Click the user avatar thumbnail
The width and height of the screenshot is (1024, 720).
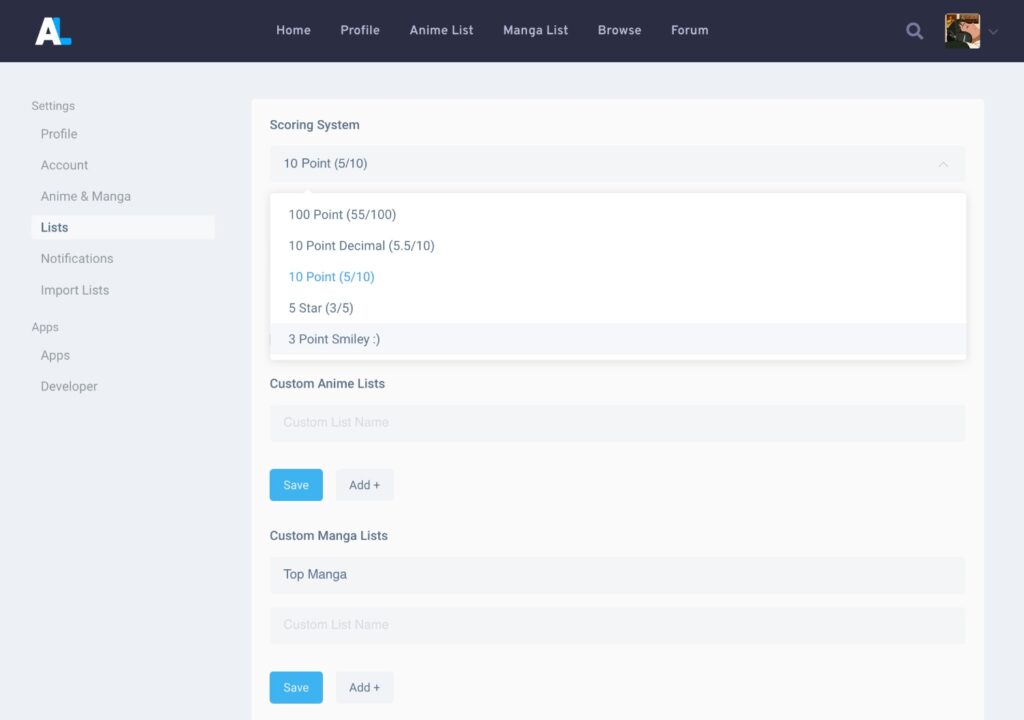962,31
